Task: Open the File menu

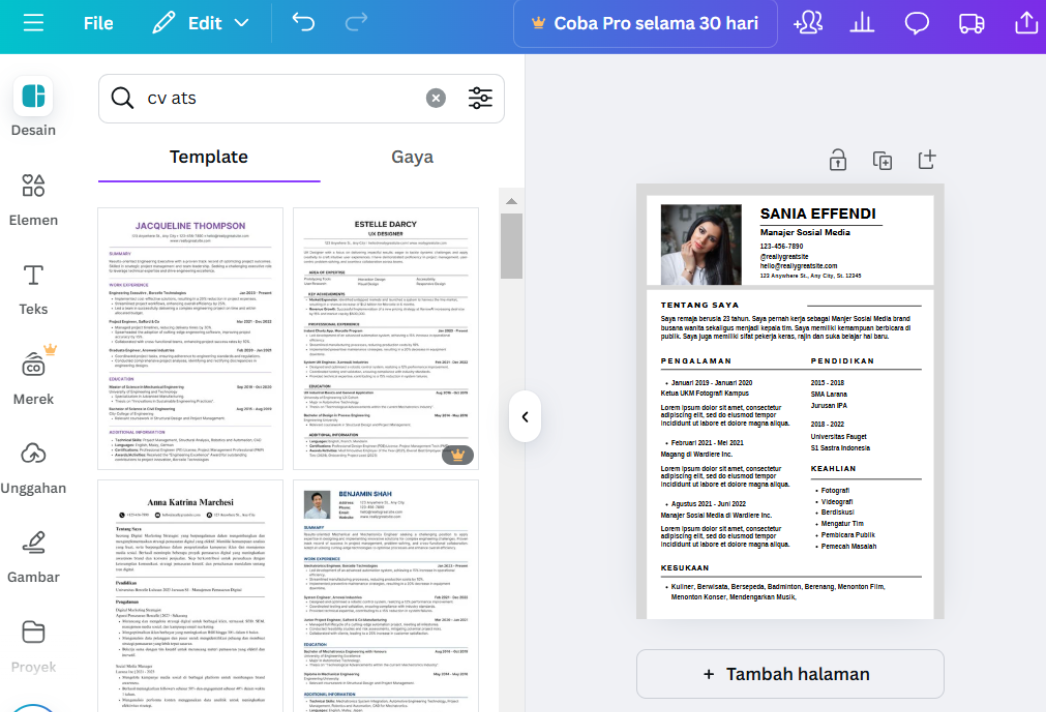Action: click(x=97, y=21)
